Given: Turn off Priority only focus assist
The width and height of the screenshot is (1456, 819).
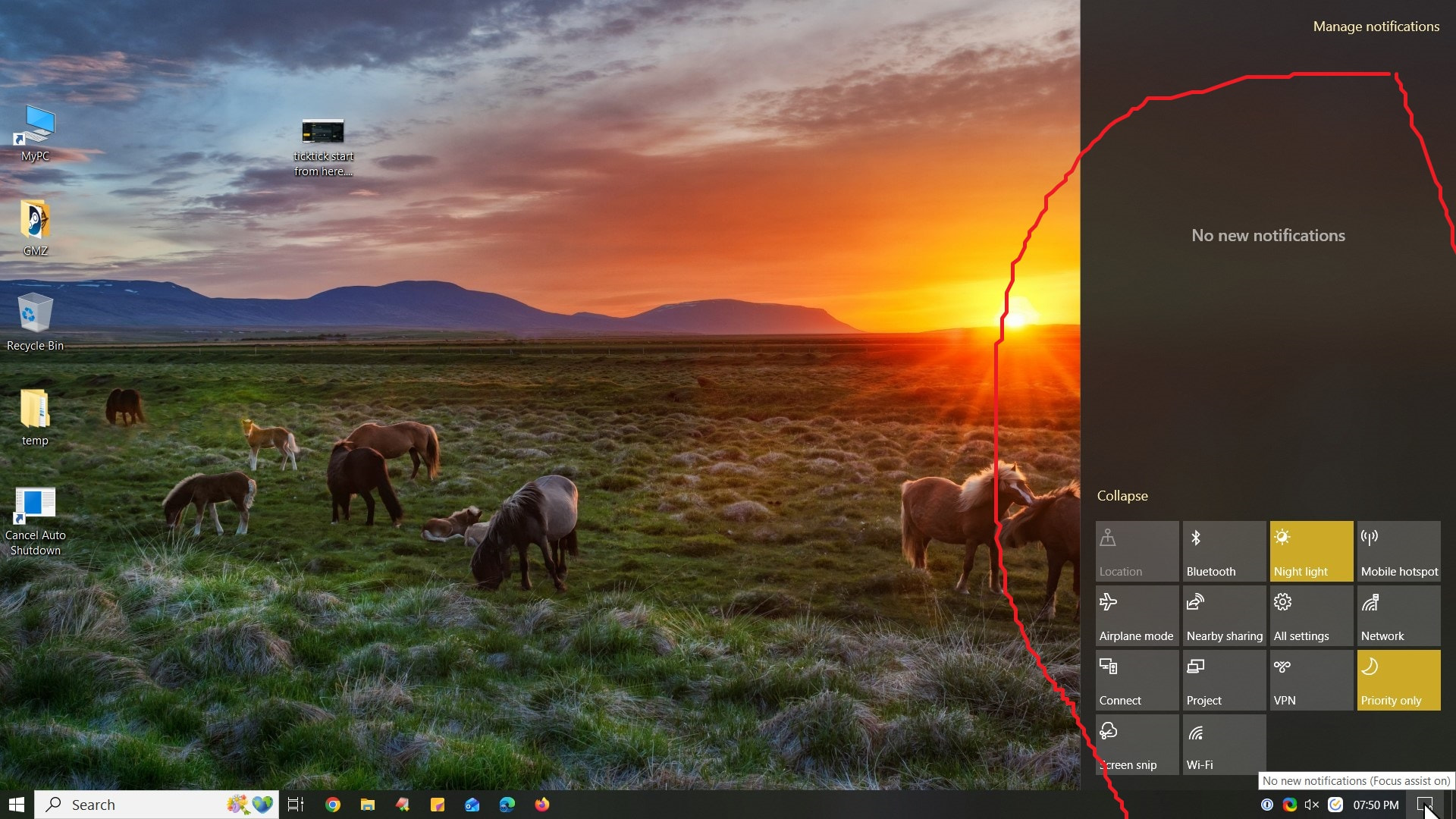Looking at the screenshot, I should point(1398,680).
